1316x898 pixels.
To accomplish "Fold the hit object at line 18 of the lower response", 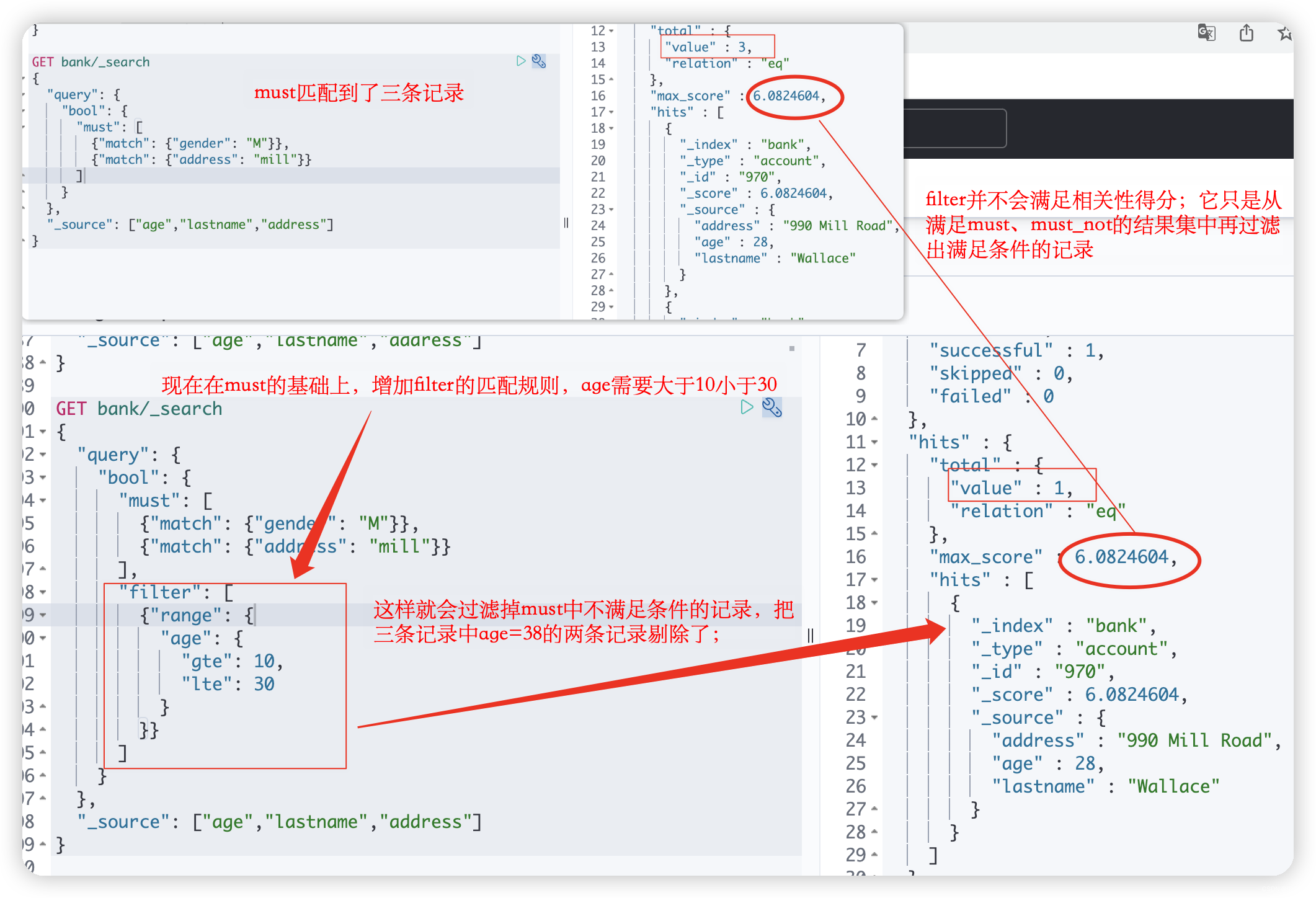I will click(x=874, y=603).
